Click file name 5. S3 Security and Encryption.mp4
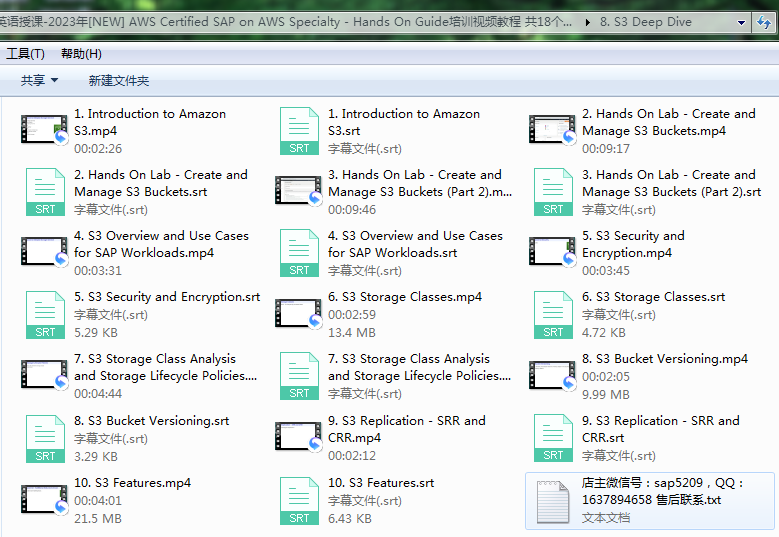779x537 pixels. (x=633, y=244)
